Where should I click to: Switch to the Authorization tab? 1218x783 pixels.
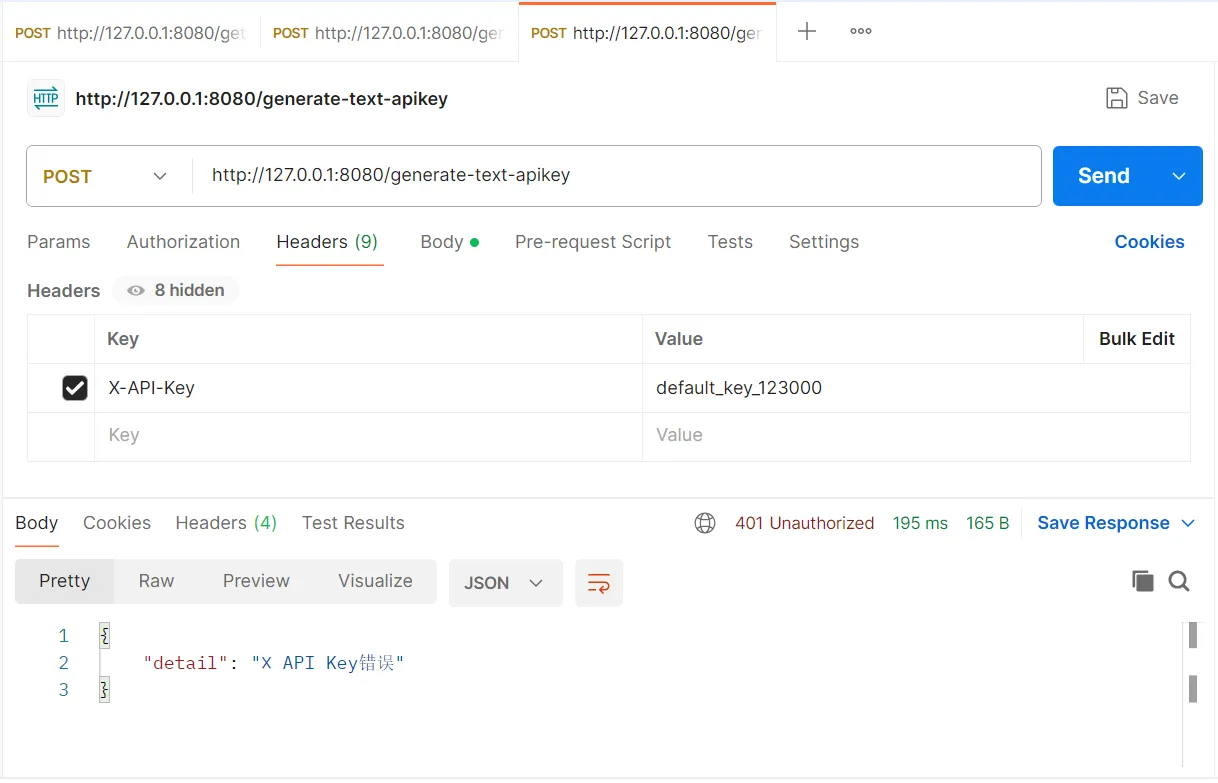point(183,242)
